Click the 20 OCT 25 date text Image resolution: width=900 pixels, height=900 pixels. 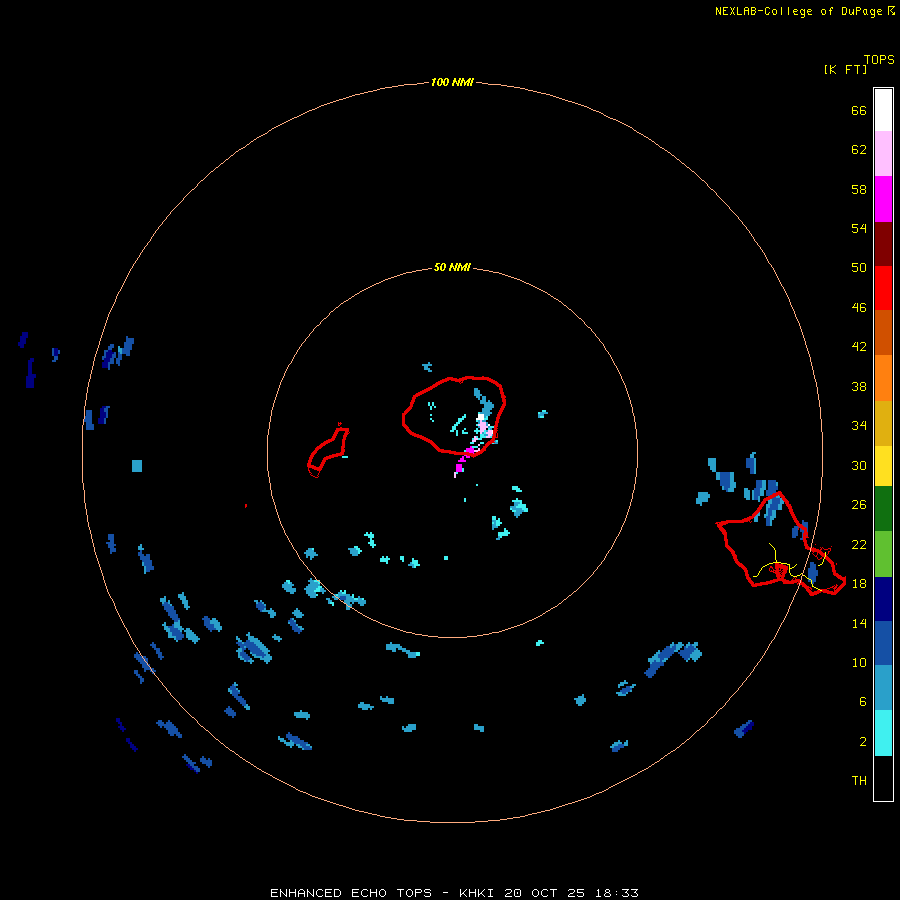pyautogui.click(x=544, y=893)
